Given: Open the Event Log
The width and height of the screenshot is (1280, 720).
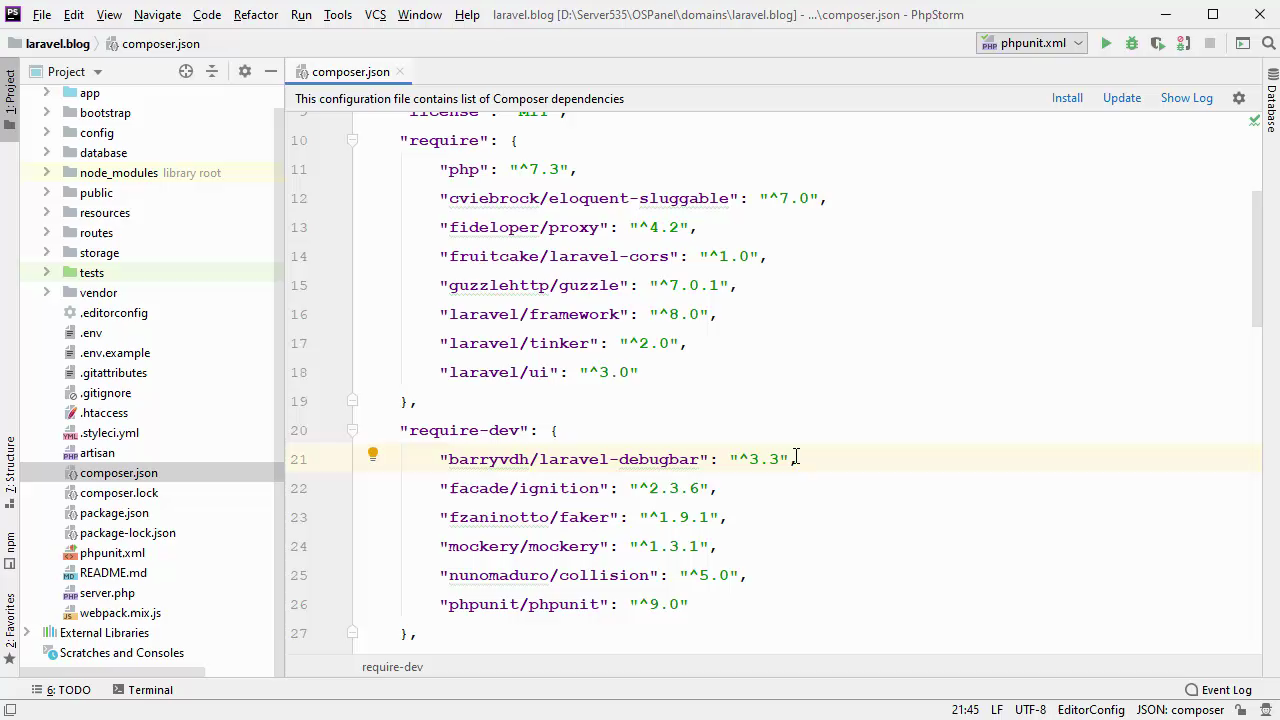Looking at the screenshot, I should (x=1218, y=690).
